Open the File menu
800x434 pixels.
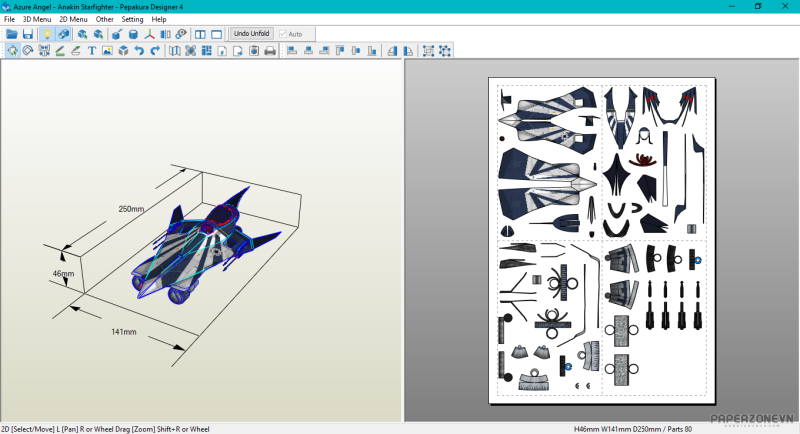(x=9, y=19)
